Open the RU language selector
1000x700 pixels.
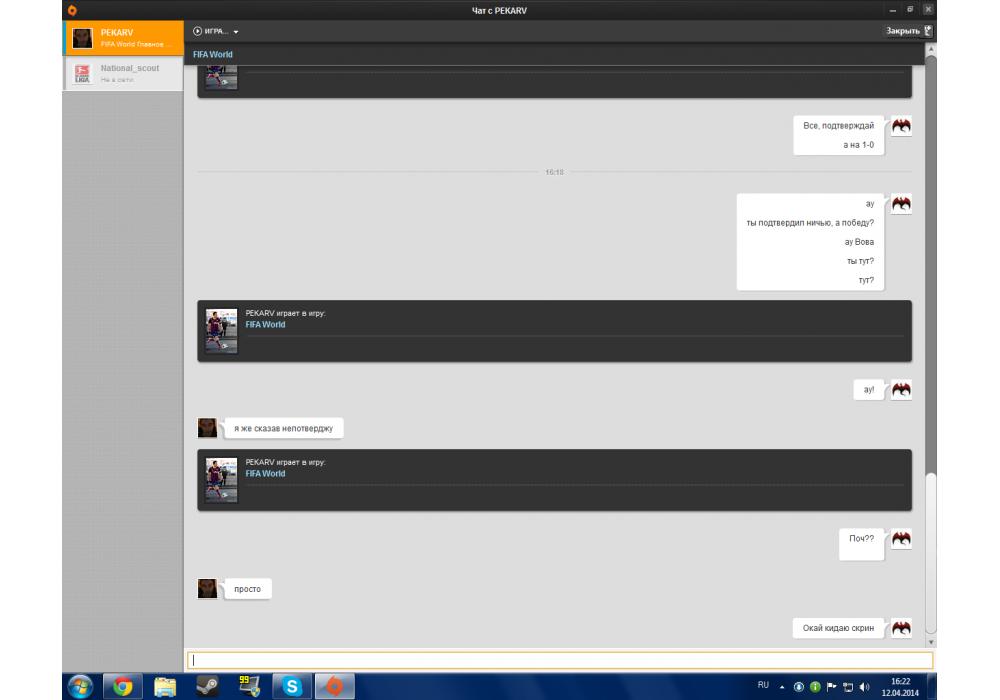click(x=763, y=685)
